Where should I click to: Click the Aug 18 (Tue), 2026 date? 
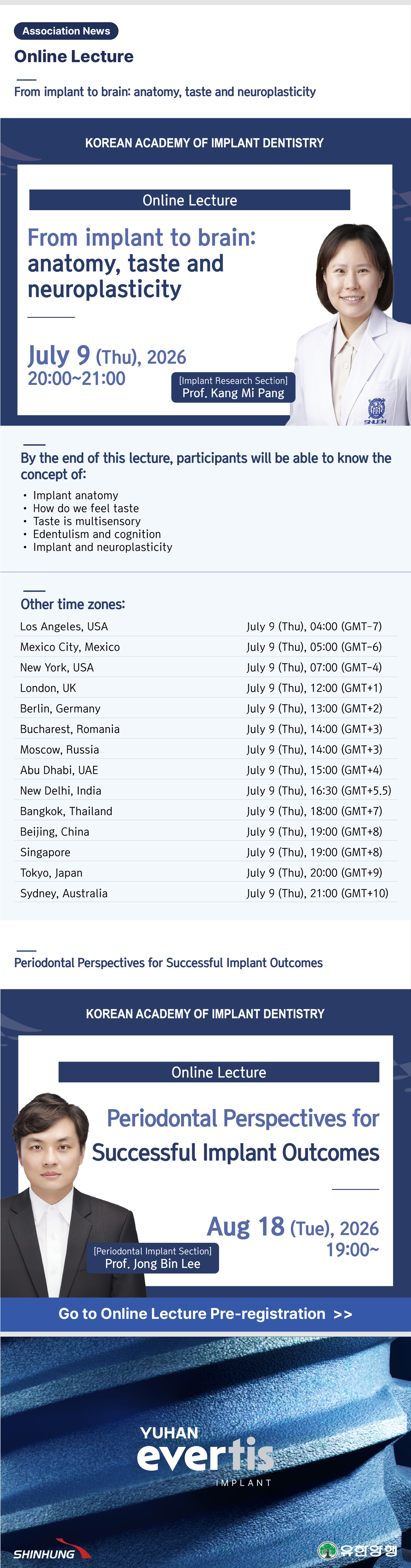click(293, 1227)
